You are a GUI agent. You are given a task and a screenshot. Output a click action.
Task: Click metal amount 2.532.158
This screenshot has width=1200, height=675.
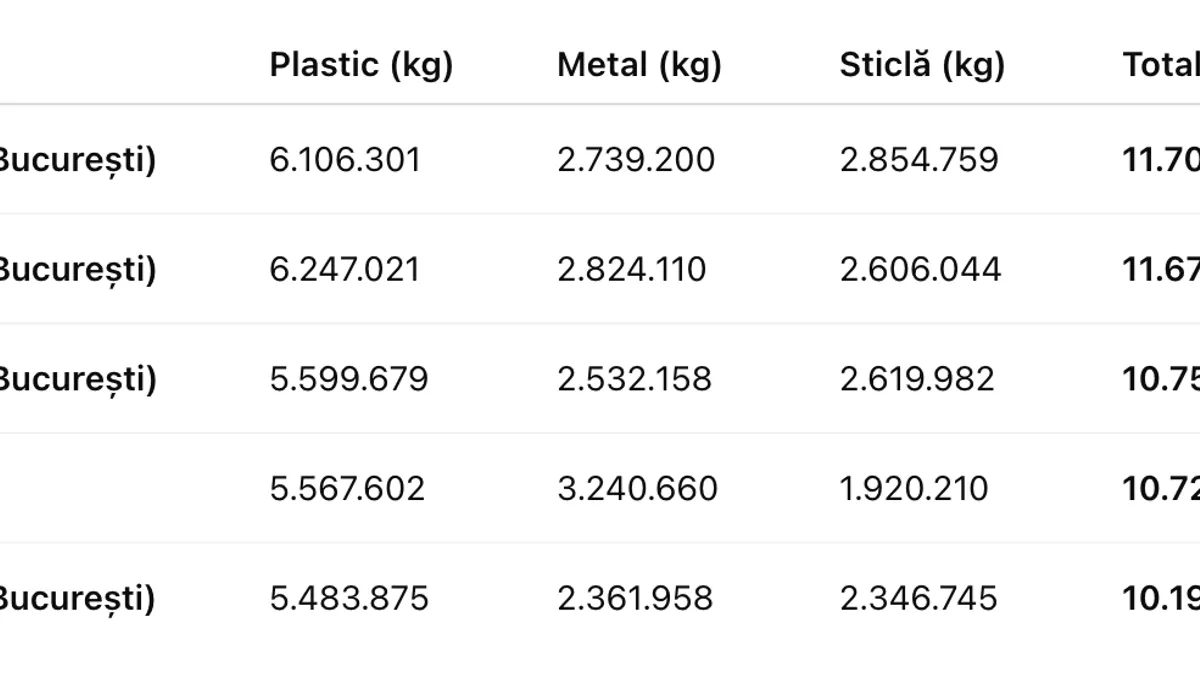point(635,380)
